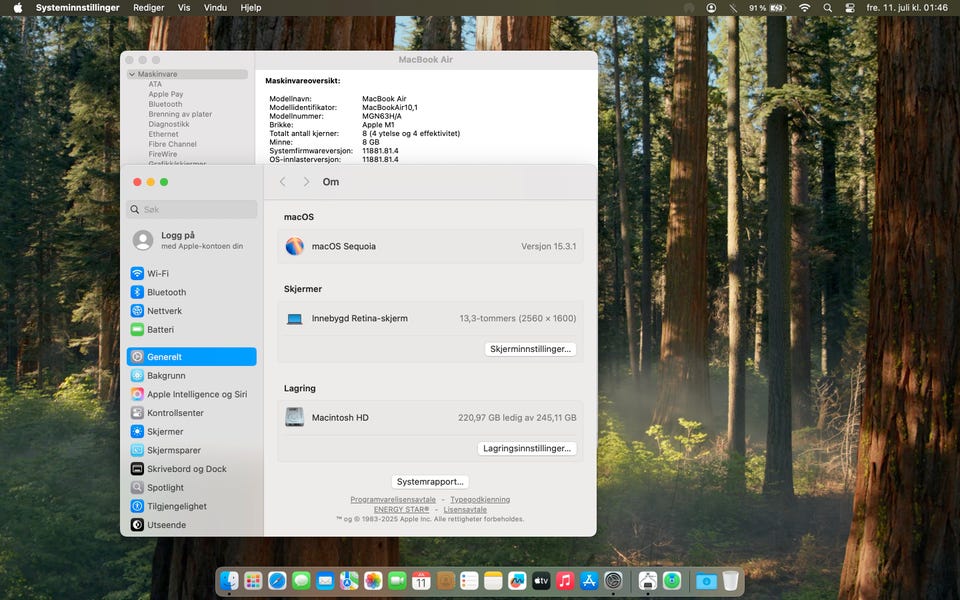Open the Batteri settings pane
Image resolution: width=960 pixels, height=600 pixels.
(x=160, y=330)
